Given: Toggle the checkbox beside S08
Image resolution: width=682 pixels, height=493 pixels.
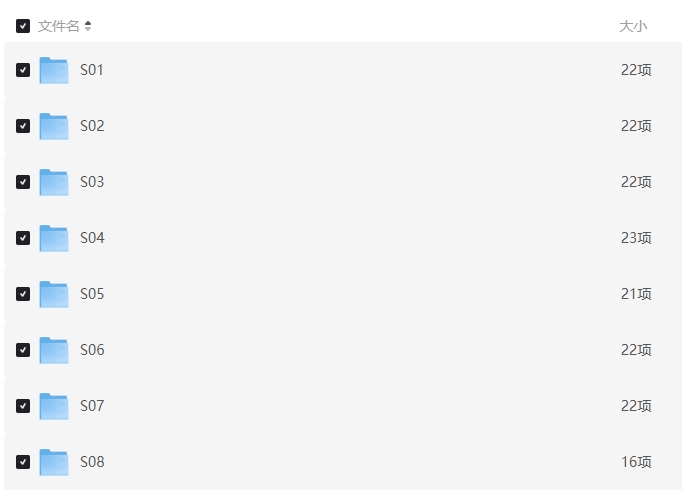Looking at the screenshot, I should coord(23,462).
